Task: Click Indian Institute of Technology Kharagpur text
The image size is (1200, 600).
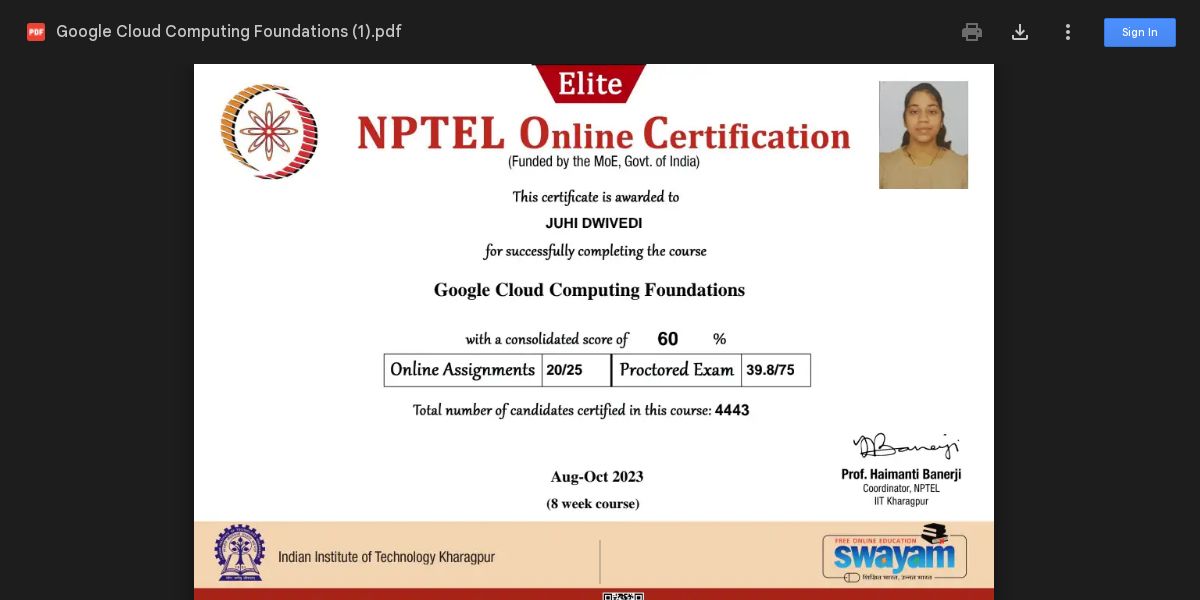Action: [386, 557]
